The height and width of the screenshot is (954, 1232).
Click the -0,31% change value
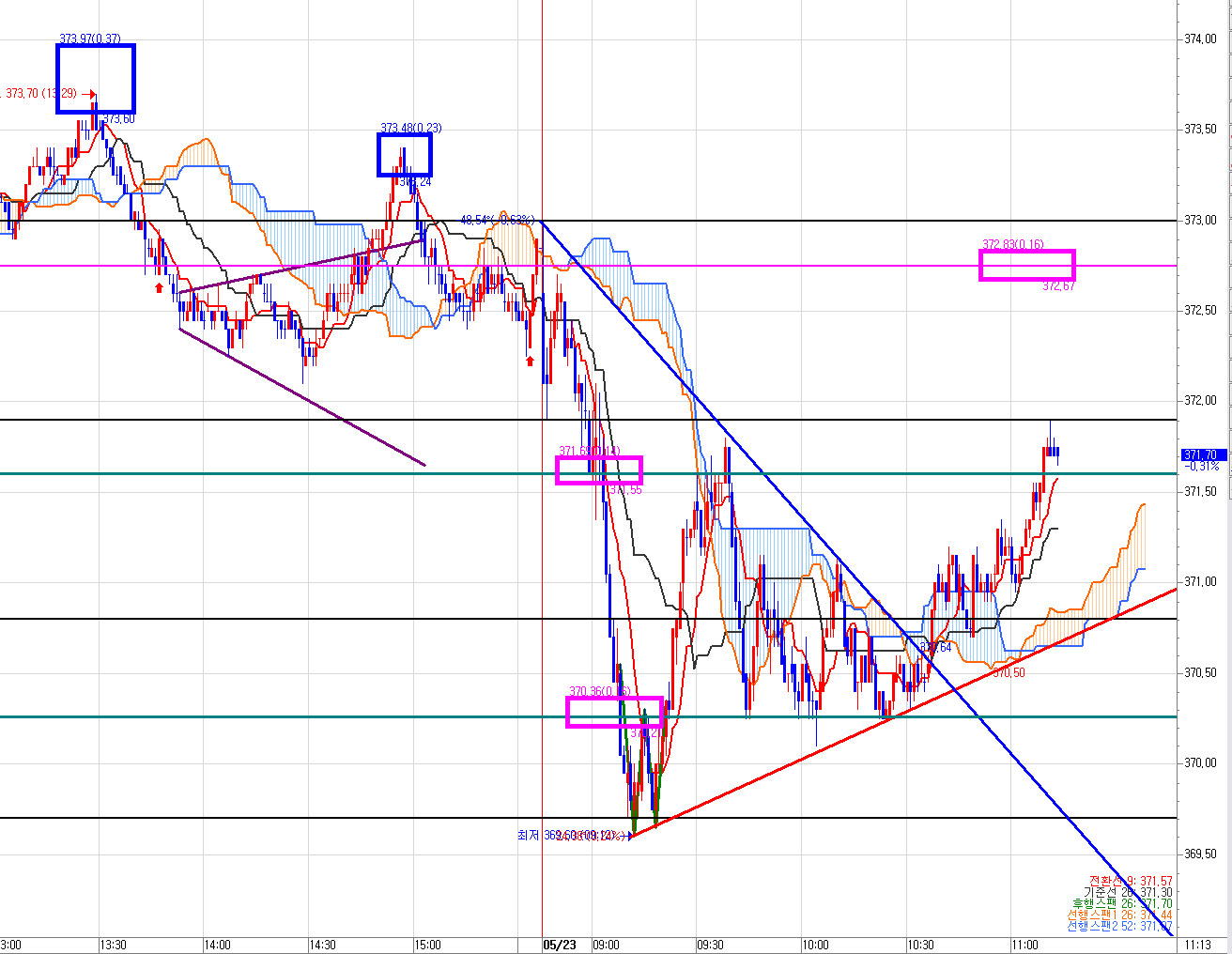pyautogui.click(x=1202, y=466)
